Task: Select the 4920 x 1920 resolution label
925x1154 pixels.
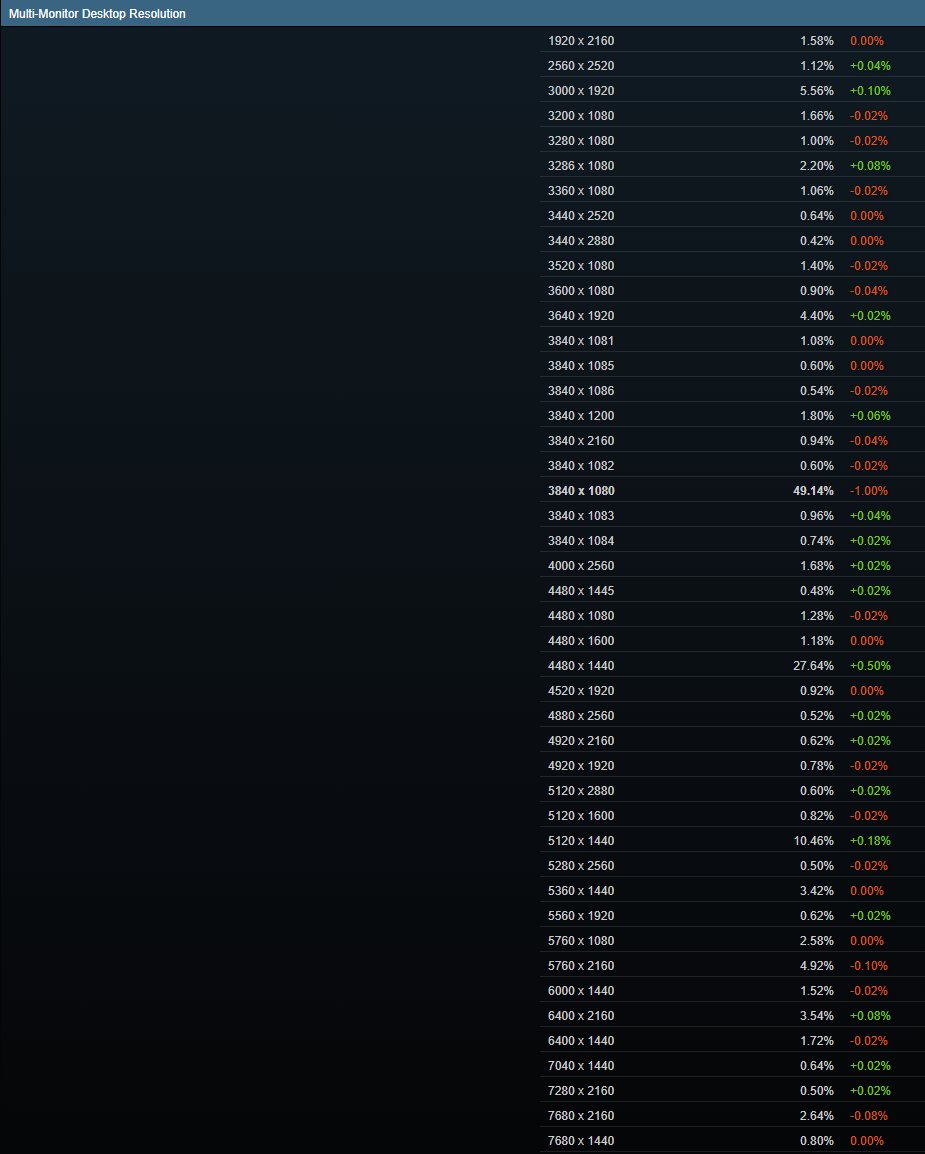Action: click(x=581, y=766)
